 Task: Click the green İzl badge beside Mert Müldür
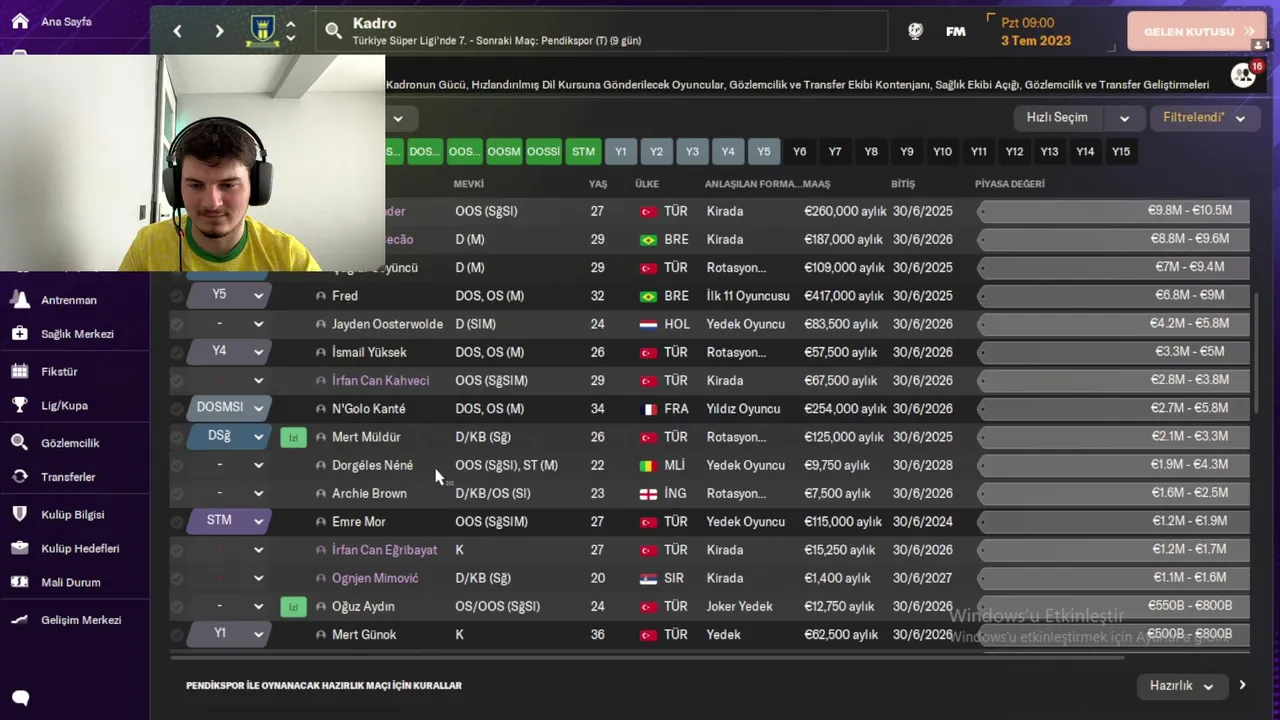coord(293,437)
